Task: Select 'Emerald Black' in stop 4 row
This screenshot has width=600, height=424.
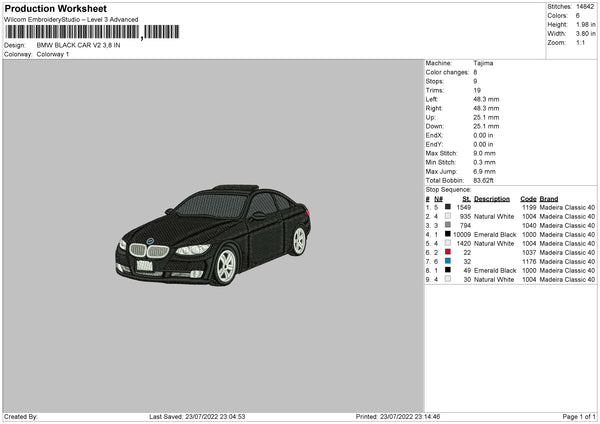Action: point(495,235)
